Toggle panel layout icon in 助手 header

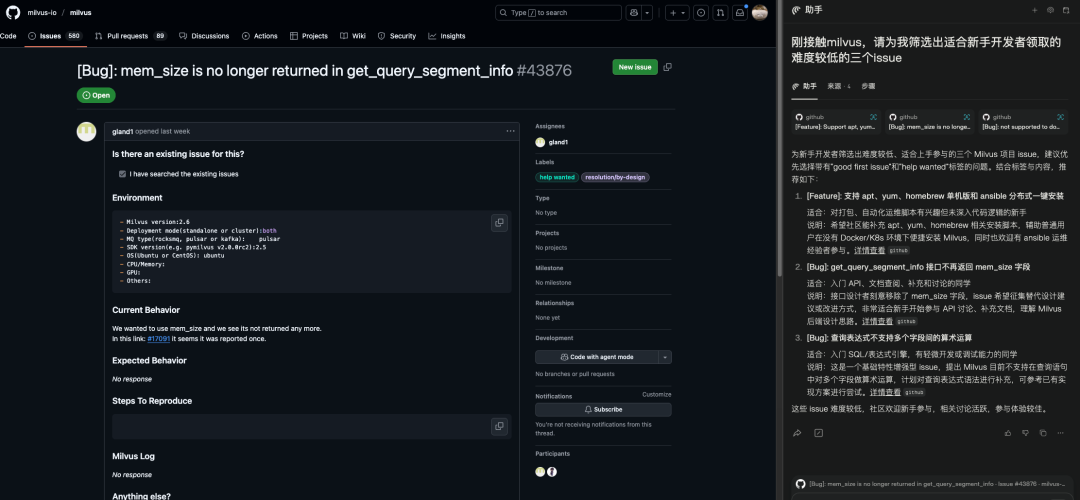[x=1067, y=10]
